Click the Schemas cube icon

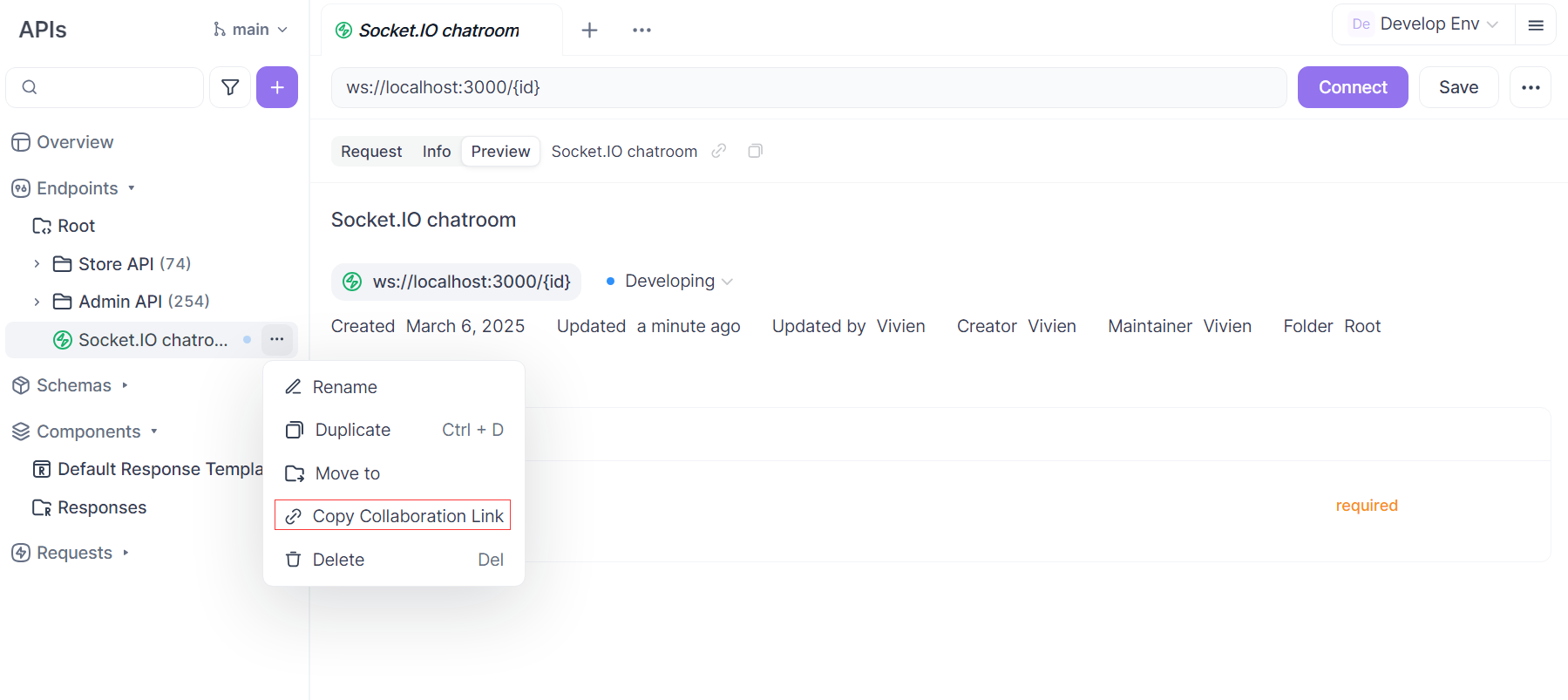pyautogui.click(x=21, y=385)
